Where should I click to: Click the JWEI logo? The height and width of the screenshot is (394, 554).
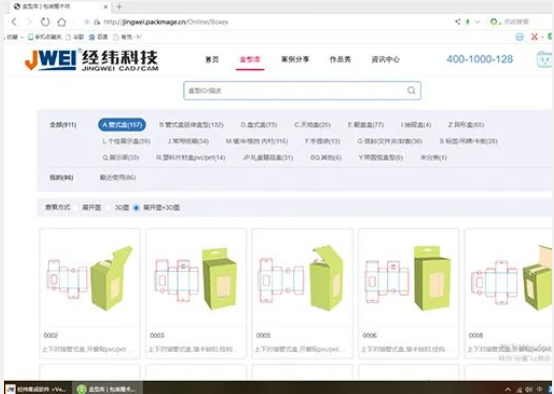click(91, 59)
